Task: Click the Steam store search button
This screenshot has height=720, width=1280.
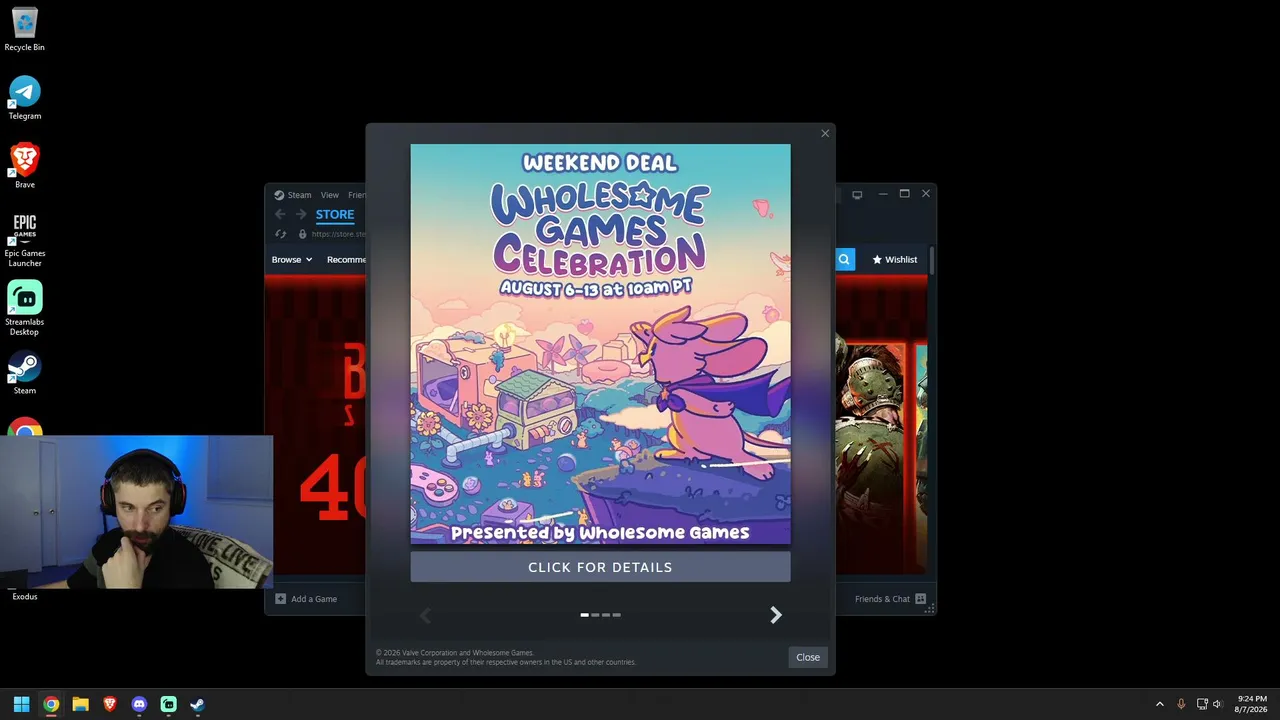Action: 844,260
